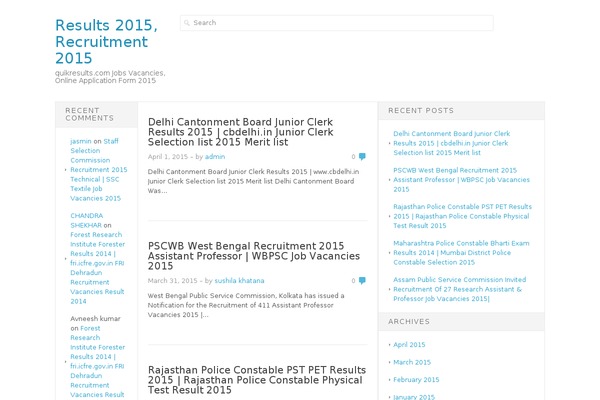Focus the Search input field
Screen dimensions: 600x400
[337, 23]
